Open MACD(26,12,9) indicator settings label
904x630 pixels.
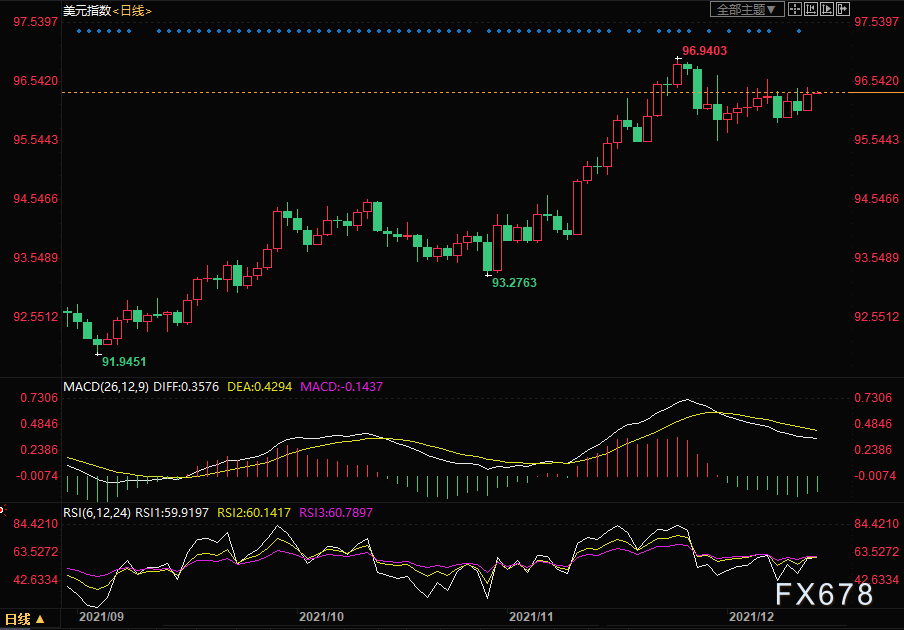click(x=106, y=387)
